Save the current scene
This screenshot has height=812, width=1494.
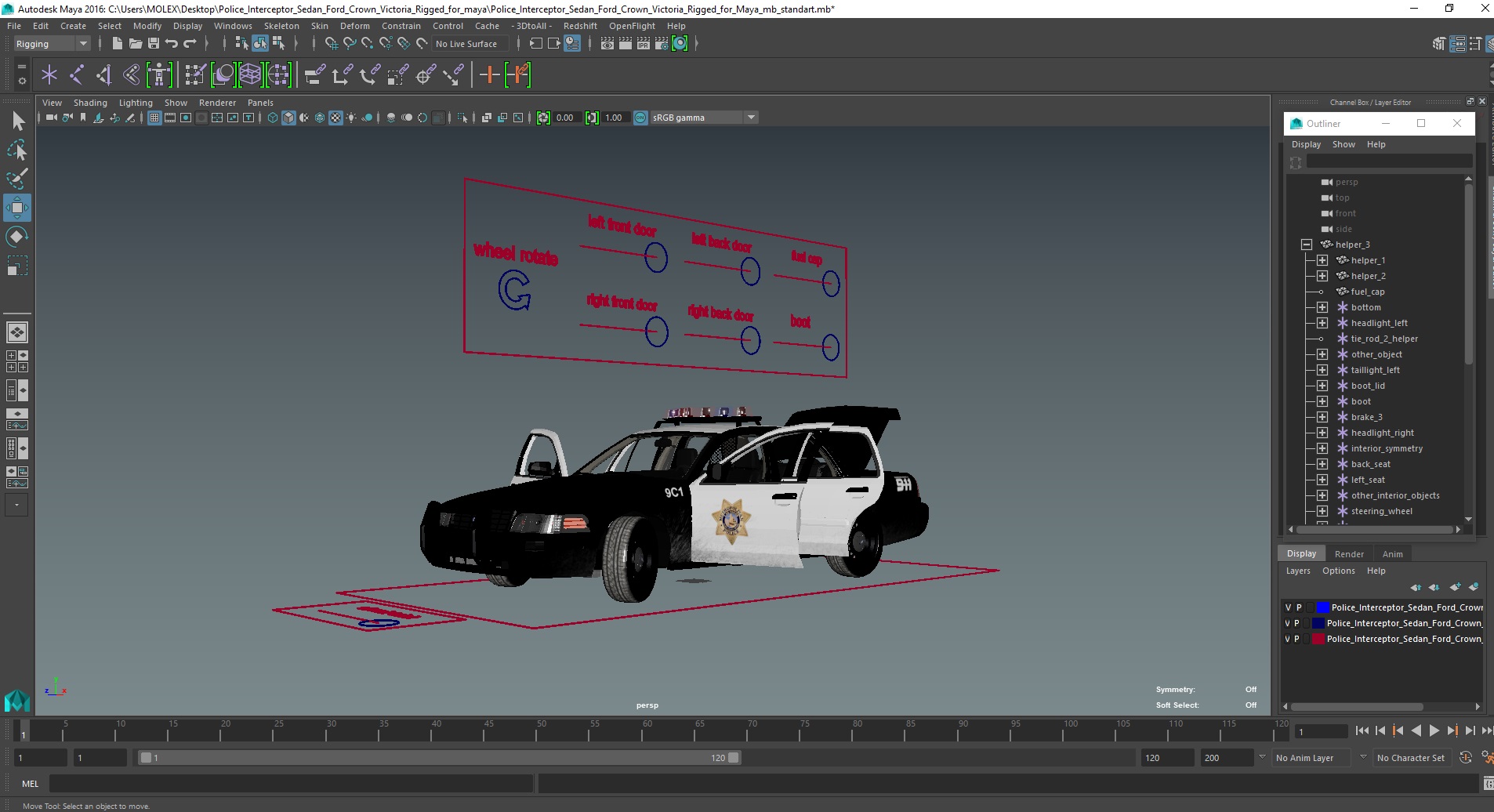tap(153, 44)
